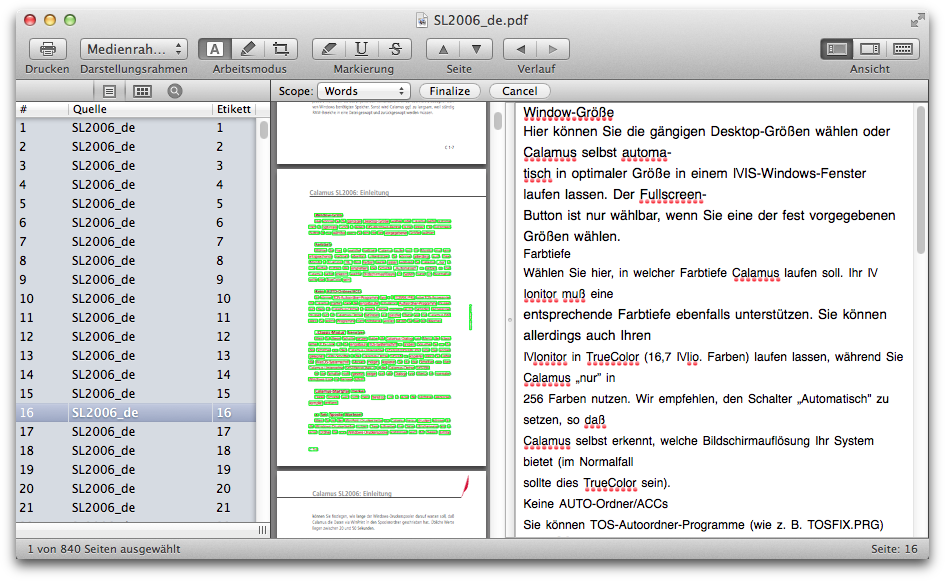The width and height of the screenshot is (945, 581).
Task: Select page row 1 SL2006_de
Action: click(136, 128)
